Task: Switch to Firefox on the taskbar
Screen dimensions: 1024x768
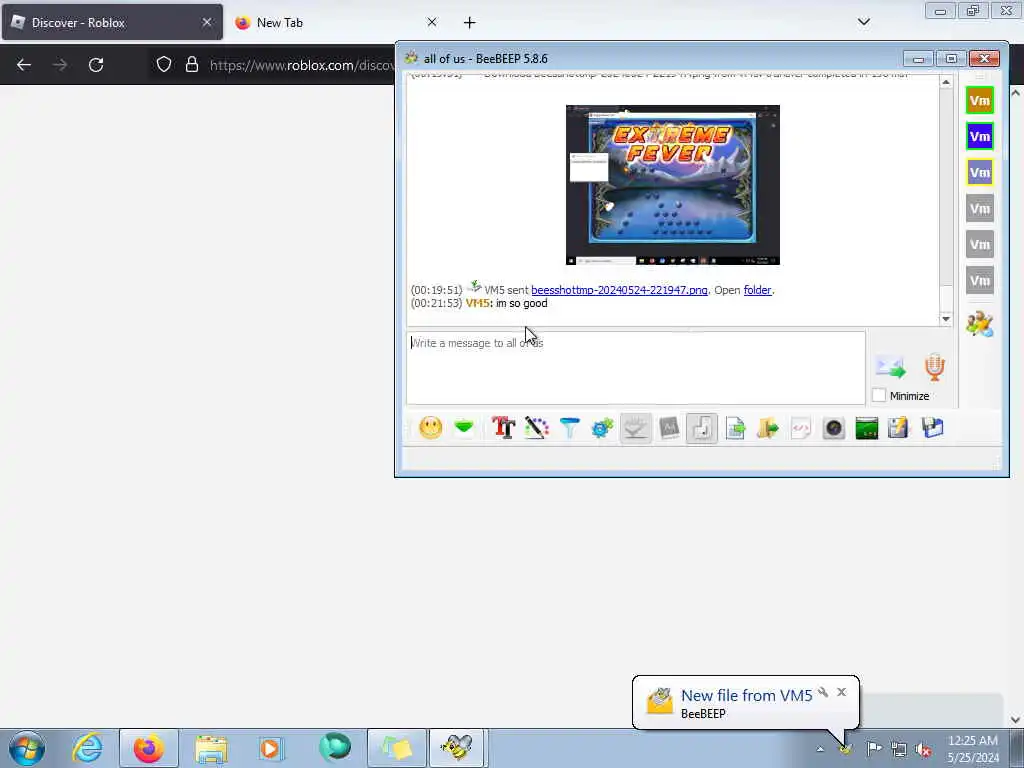Action: (149, 748)
